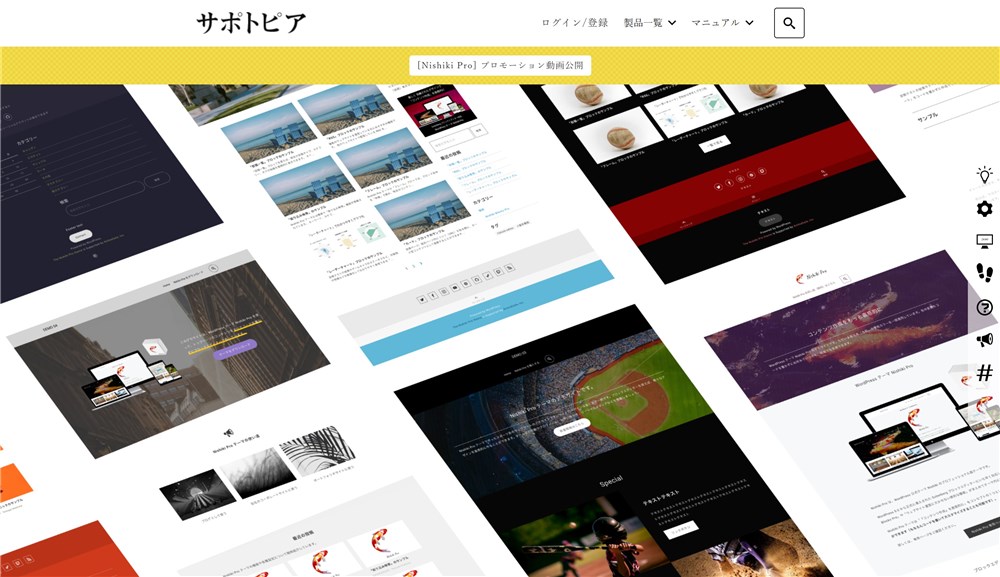The height and width of the screenshot is (577, 1000).
Task: Click the hashtag icon in side menu
Action: pos(985,373)
